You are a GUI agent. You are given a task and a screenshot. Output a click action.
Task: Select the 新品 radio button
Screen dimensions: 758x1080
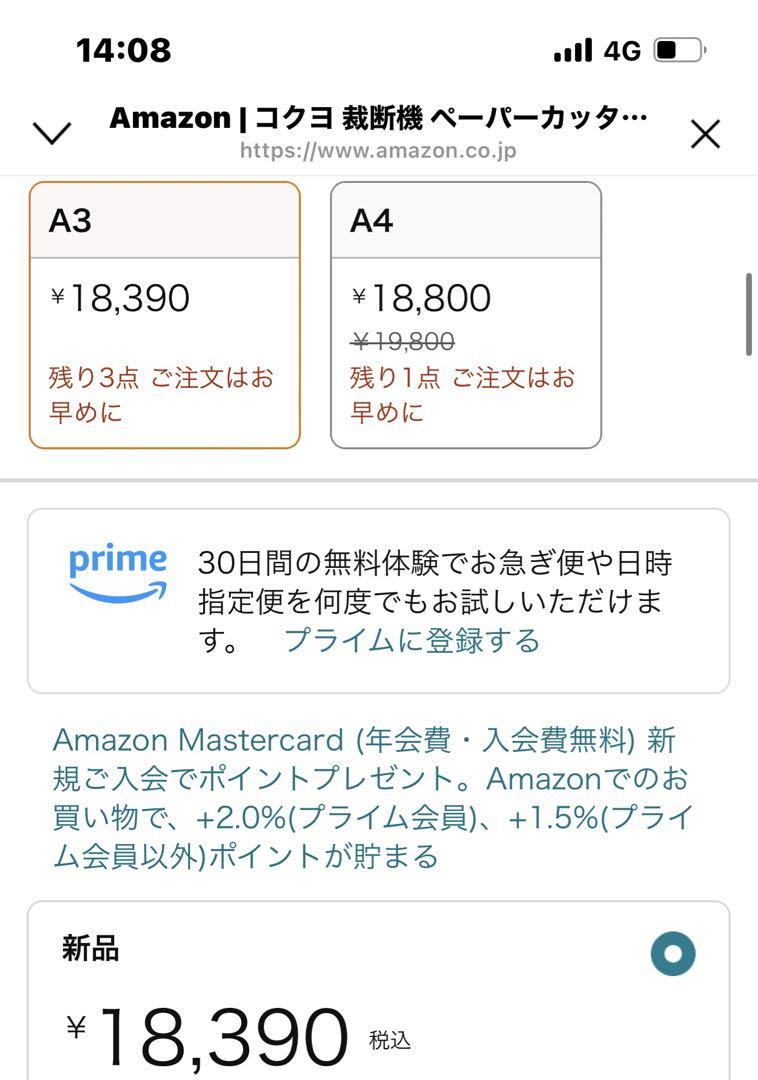tap(673, 953)
